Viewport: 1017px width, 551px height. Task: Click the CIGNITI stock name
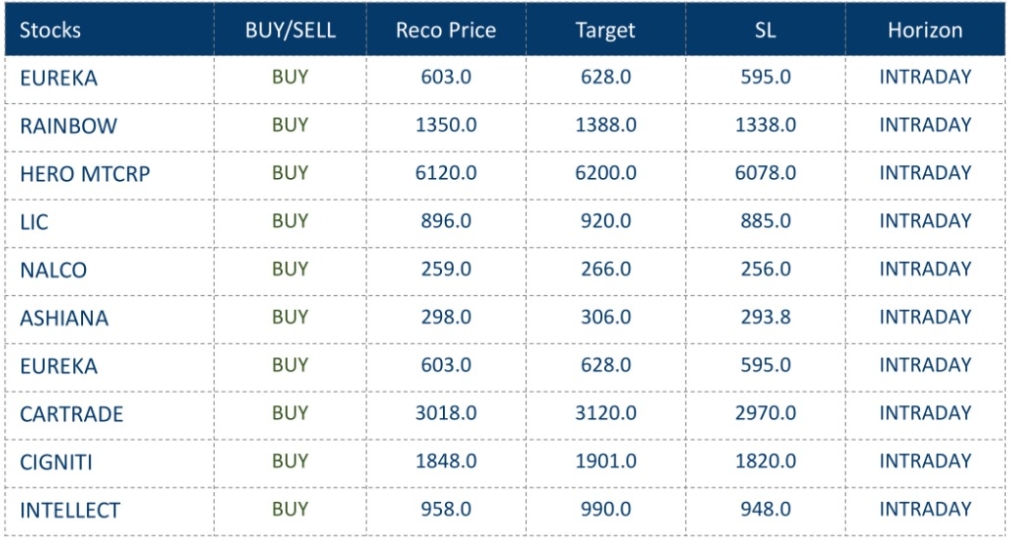(x=61, y=462)
